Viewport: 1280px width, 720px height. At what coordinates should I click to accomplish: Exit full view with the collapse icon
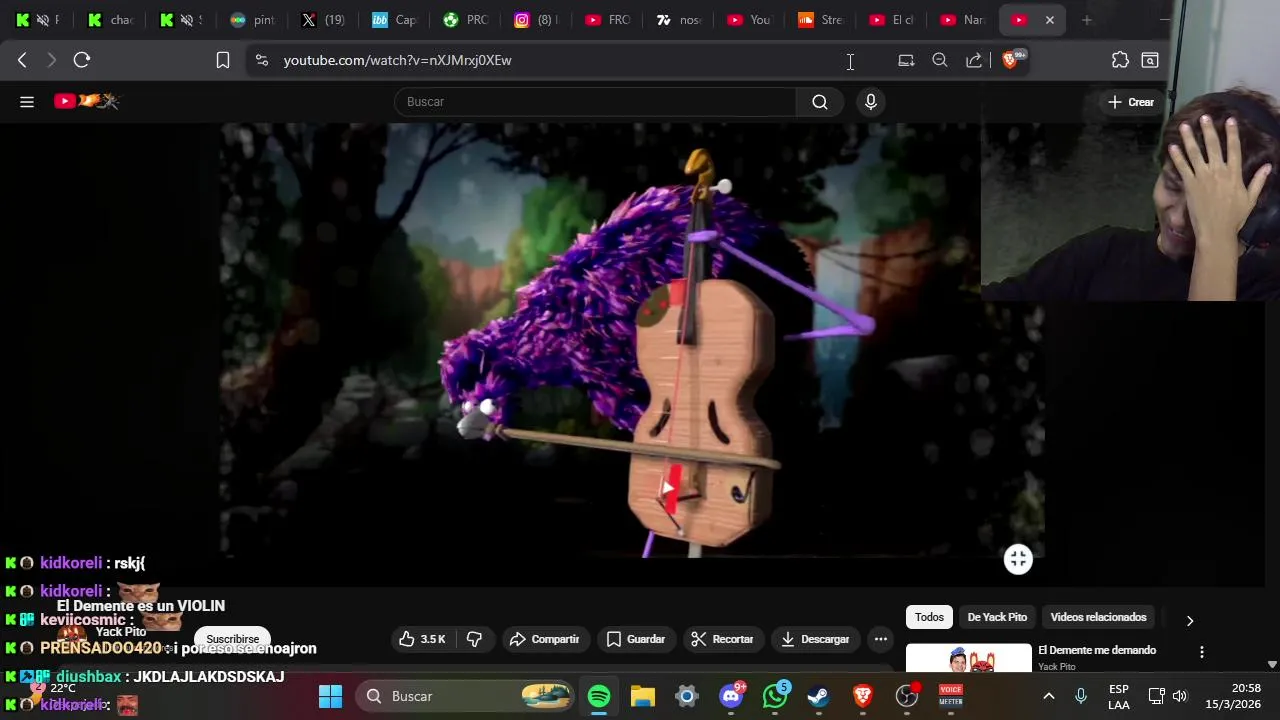tap(1018, 559)
